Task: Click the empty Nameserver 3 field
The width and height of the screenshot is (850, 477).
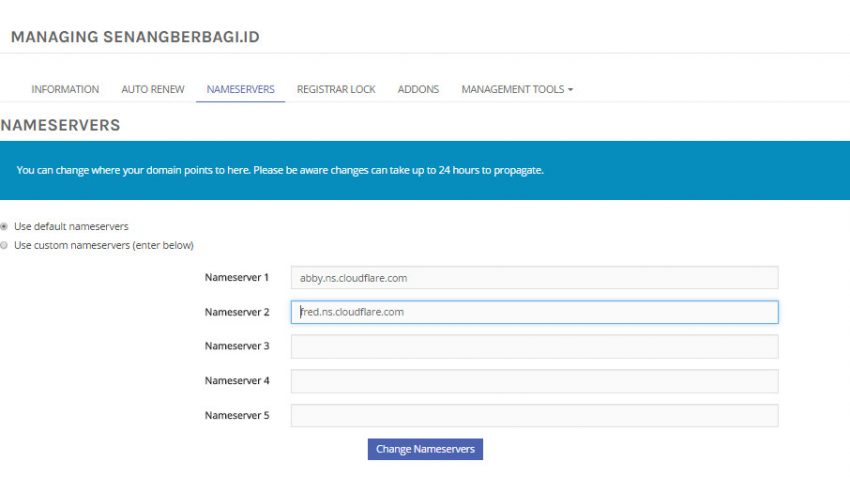Action: click(x=535, y=346)
